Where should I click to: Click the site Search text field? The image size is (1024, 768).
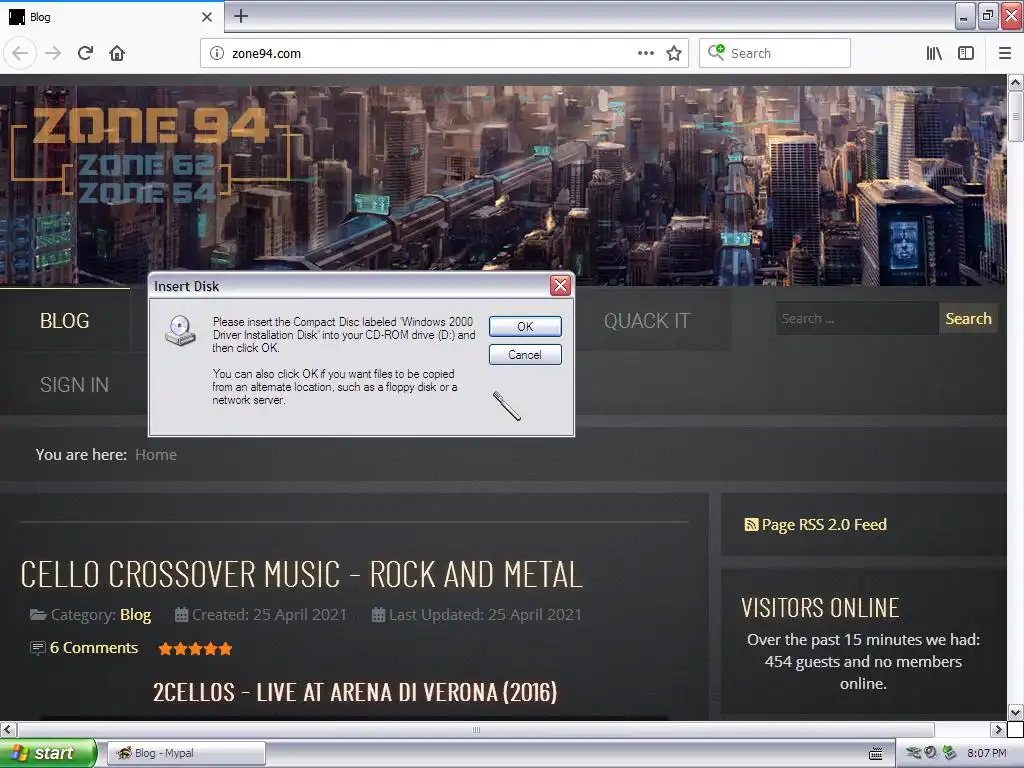point(856,319)
